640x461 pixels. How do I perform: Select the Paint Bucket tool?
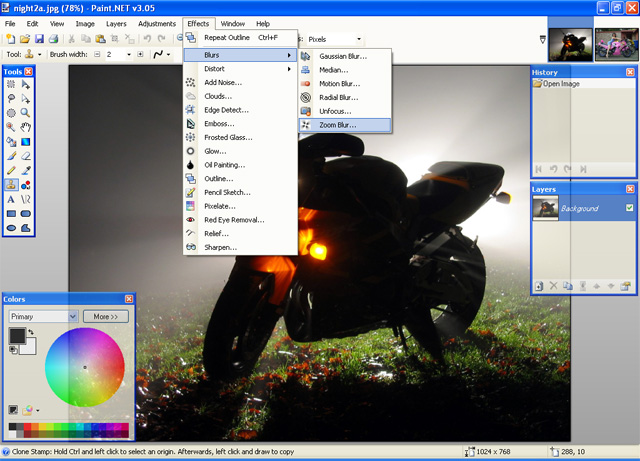pyautogui.click(x=11, y=142)
